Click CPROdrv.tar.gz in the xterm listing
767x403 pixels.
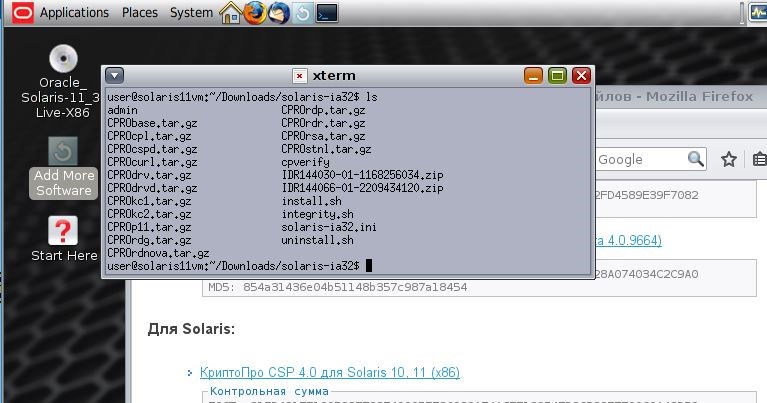click(149, 175)
